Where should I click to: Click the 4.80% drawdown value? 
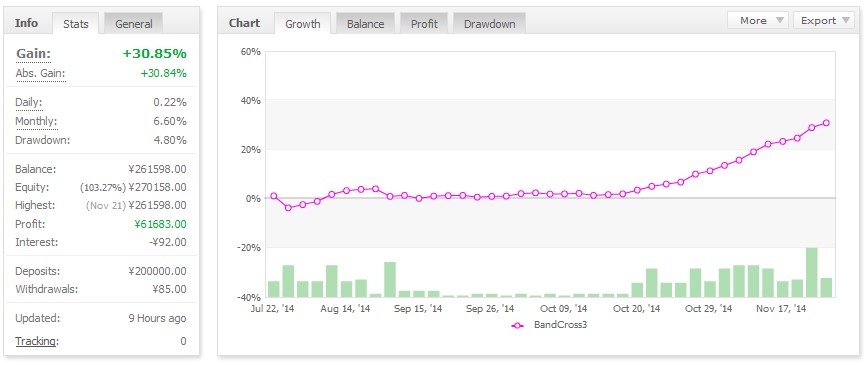[170, 140]
